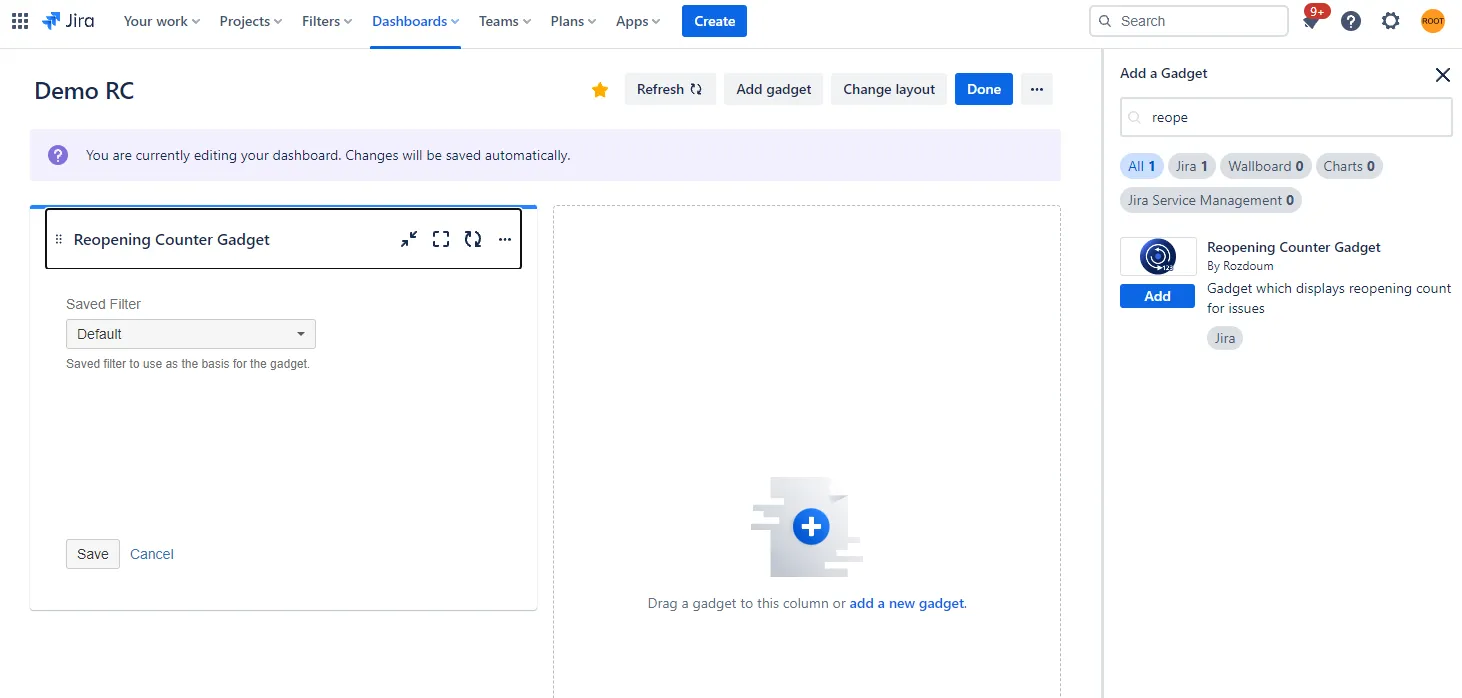Image resolution: width=1462 pixels, height=698 pixels.
Task: Click the Reopening Counter Gadget thumbnail
Action: [x=1158, y=257]
